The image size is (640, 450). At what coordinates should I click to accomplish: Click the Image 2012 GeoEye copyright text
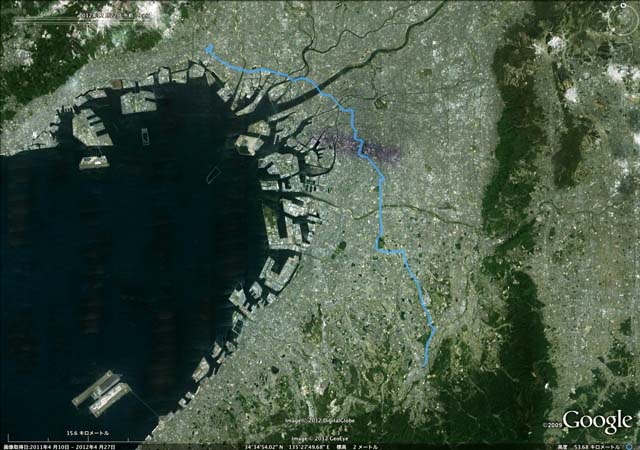[320, 439]
